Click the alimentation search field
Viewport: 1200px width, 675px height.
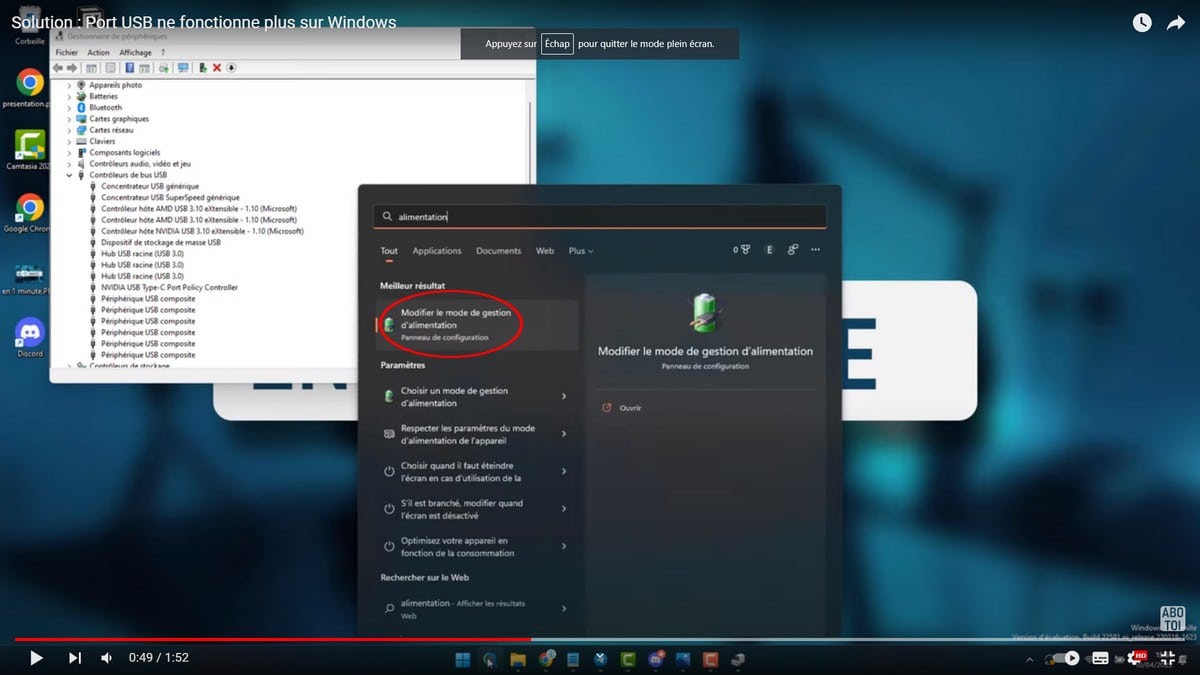tap(600, 217)
